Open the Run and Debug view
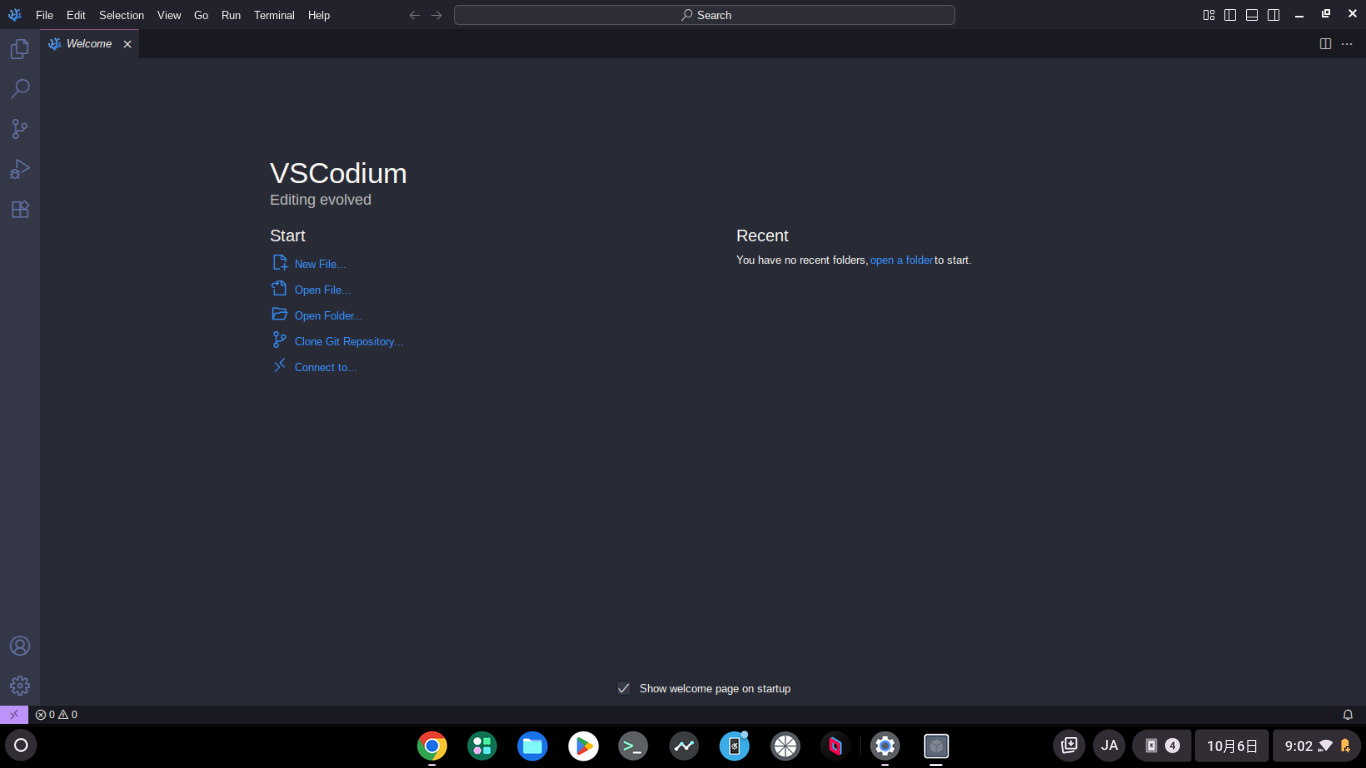The width and height of the screenshot is (1366, 768). click(19, 169)
